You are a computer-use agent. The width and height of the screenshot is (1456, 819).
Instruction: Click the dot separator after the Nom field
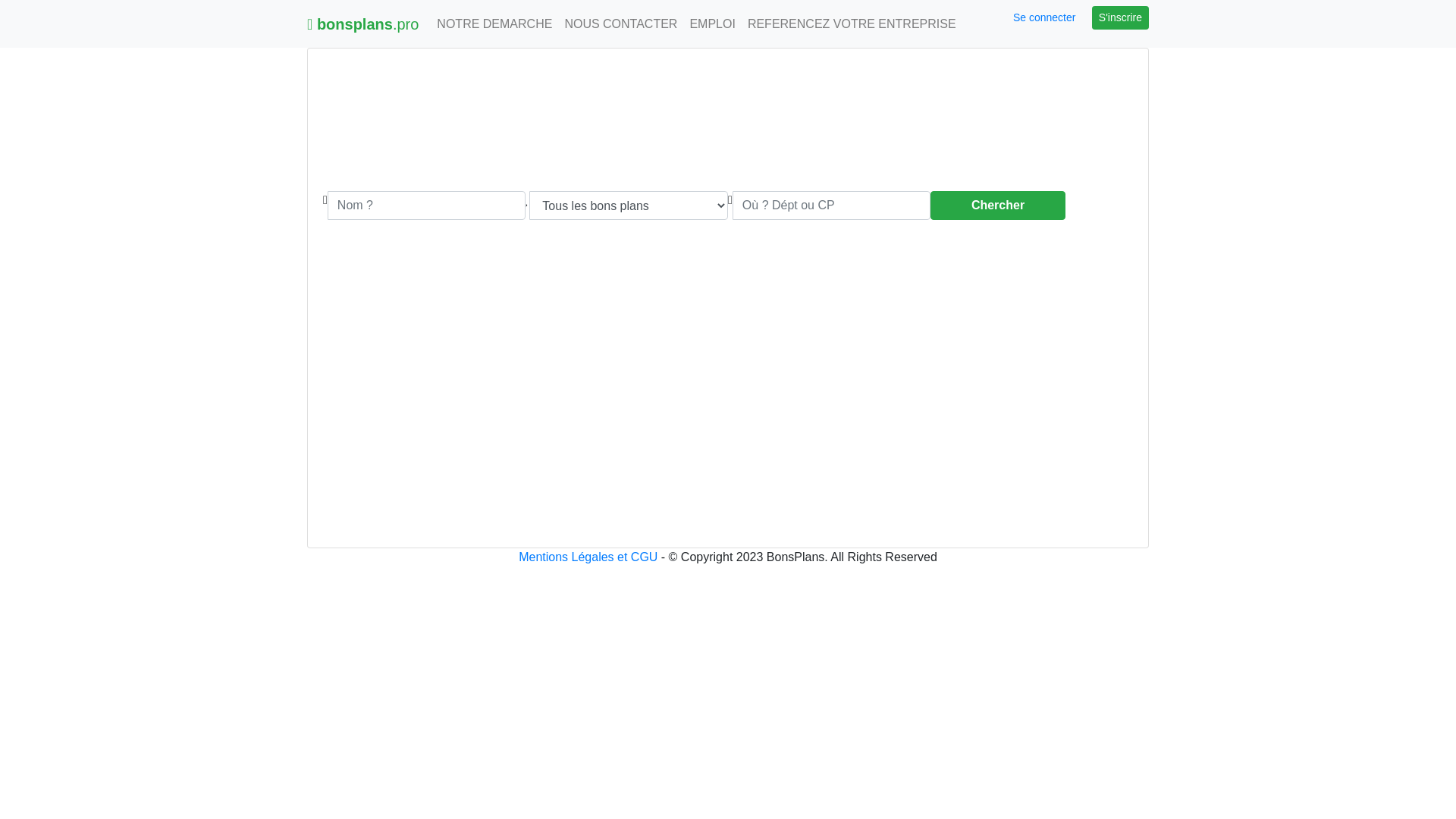(x=527, y=203)
